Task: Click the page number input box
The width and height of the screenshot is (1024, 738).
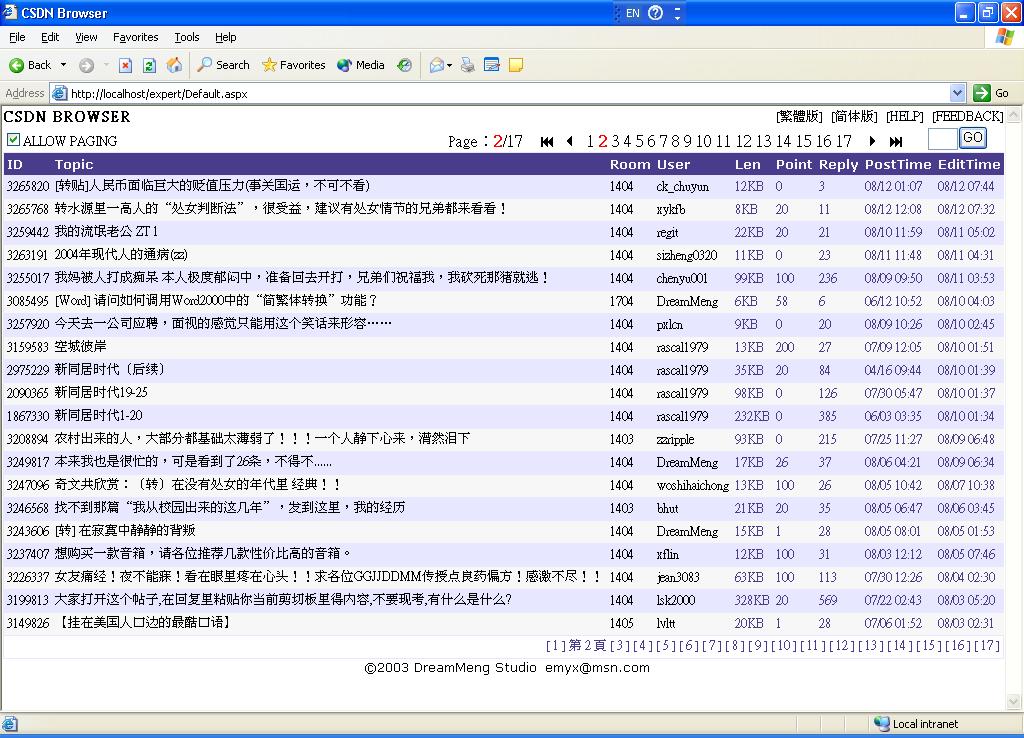Action: pos(942,139)
